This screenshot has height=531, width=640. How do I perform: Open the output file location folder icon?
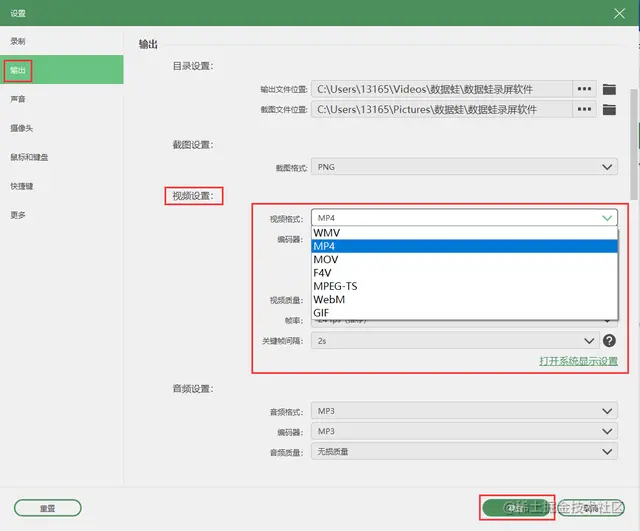coord(609,89)
